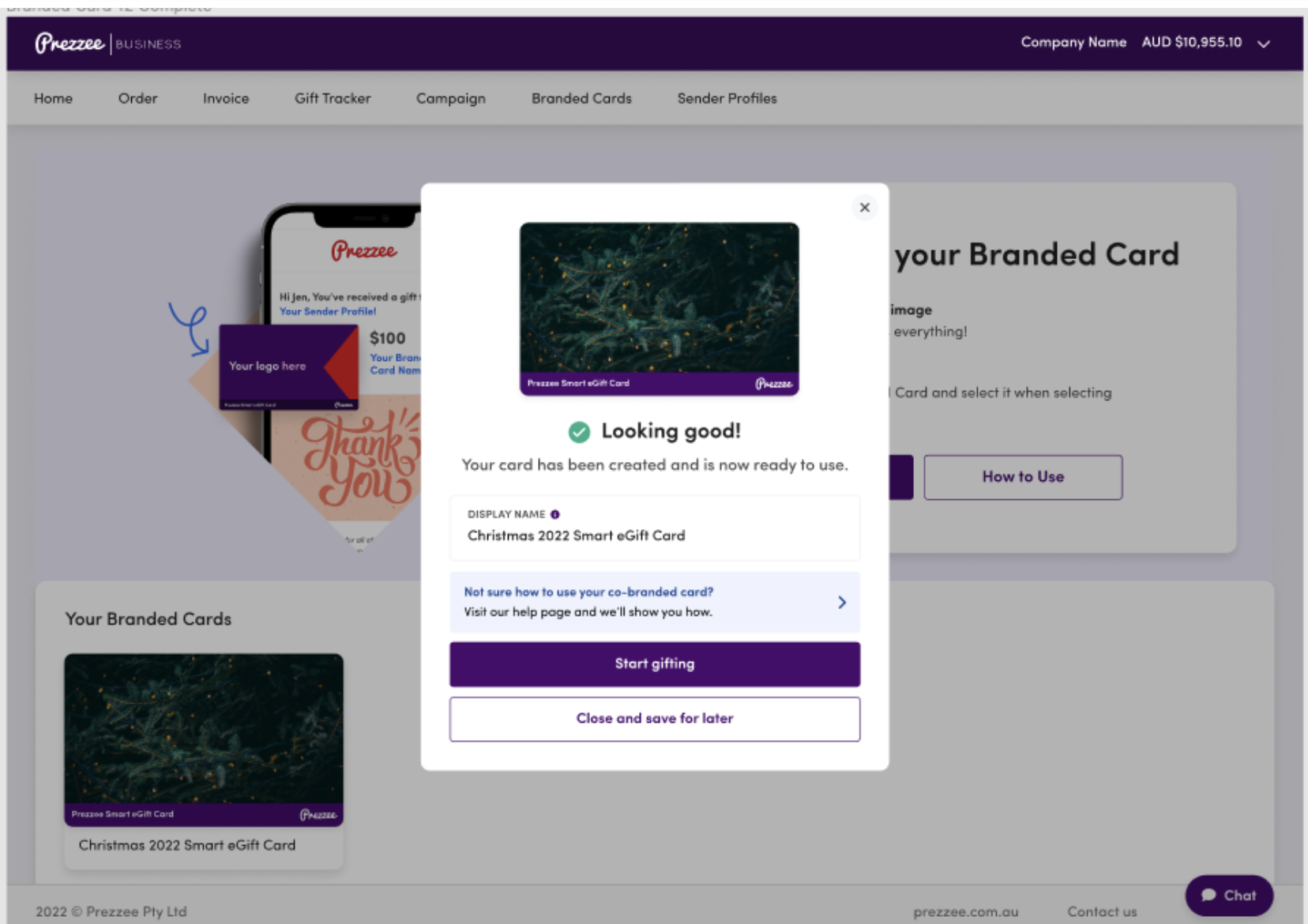Open the How to Use page
Image resolution: width=1308 pixels, height=924 pixels.
[1023, 476]
